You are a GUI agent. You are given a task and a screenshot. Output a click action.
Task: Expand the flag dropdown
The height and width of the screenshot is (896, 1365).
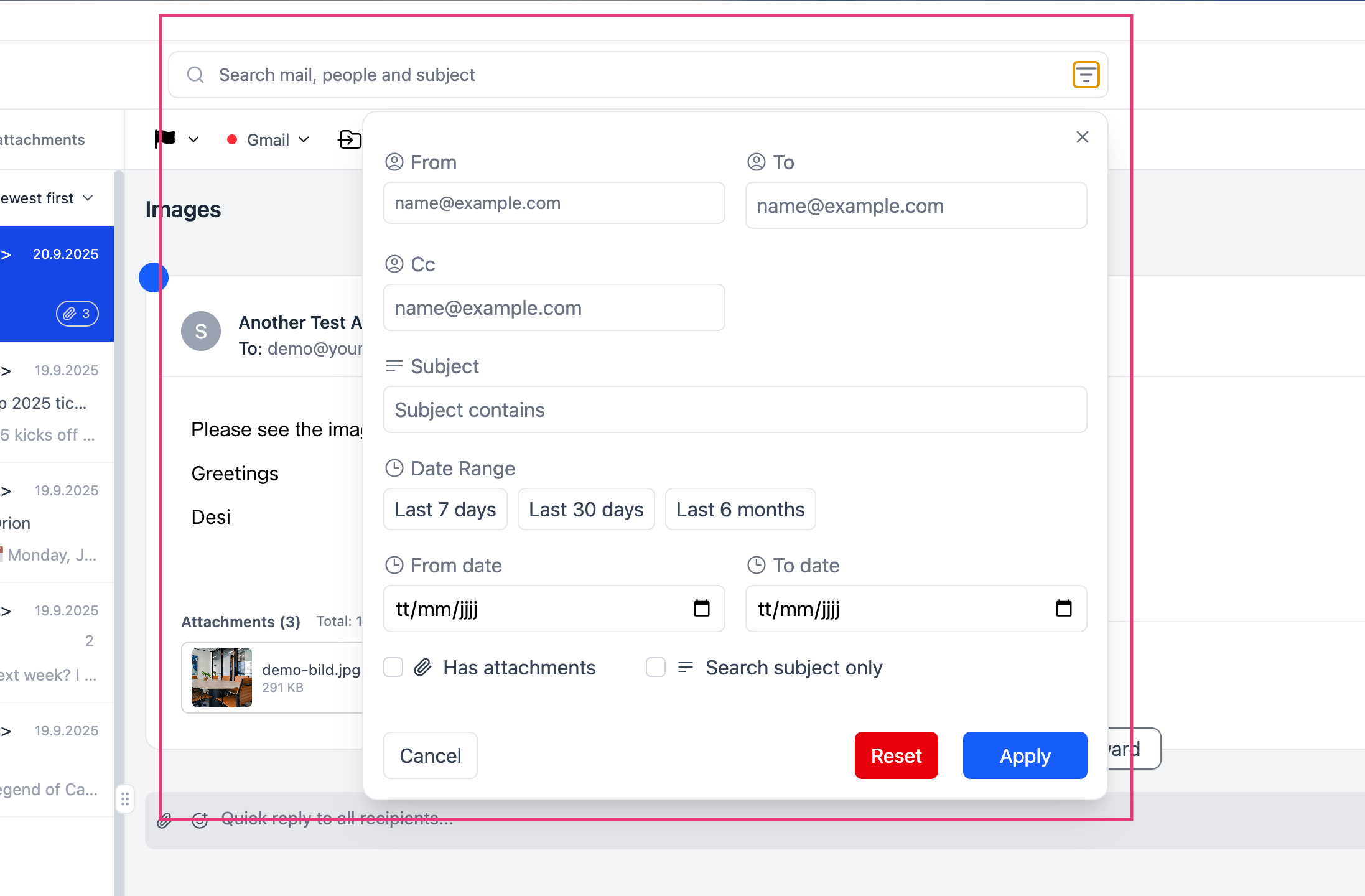193,139
